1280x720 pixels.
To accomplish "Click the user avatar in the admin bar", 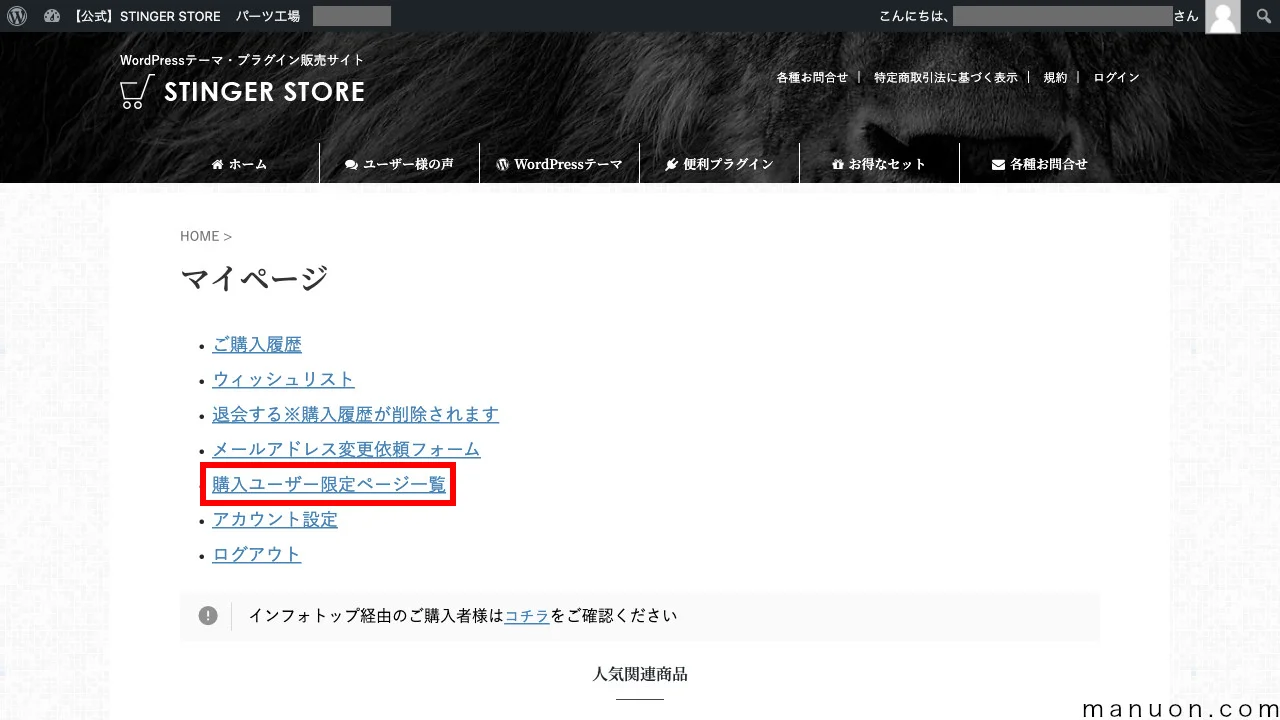I will point(1222,17).
